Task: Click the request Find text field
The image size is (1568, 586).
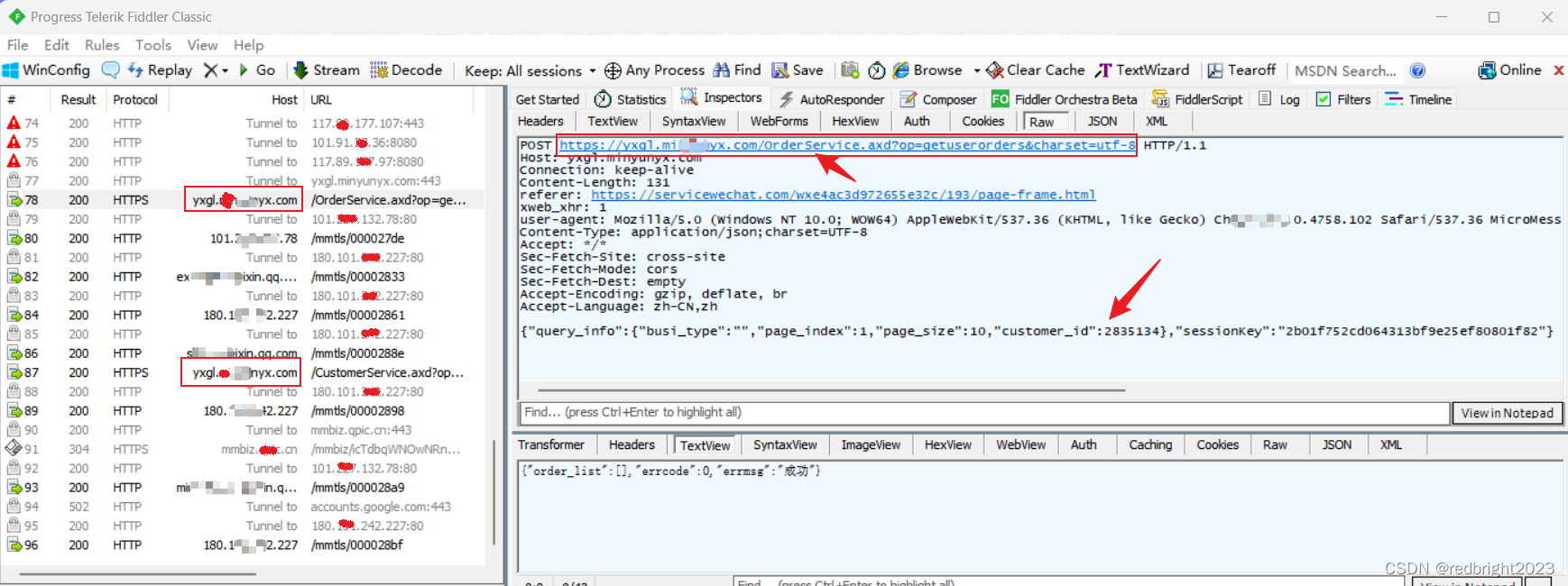Action: pos(985,412)
